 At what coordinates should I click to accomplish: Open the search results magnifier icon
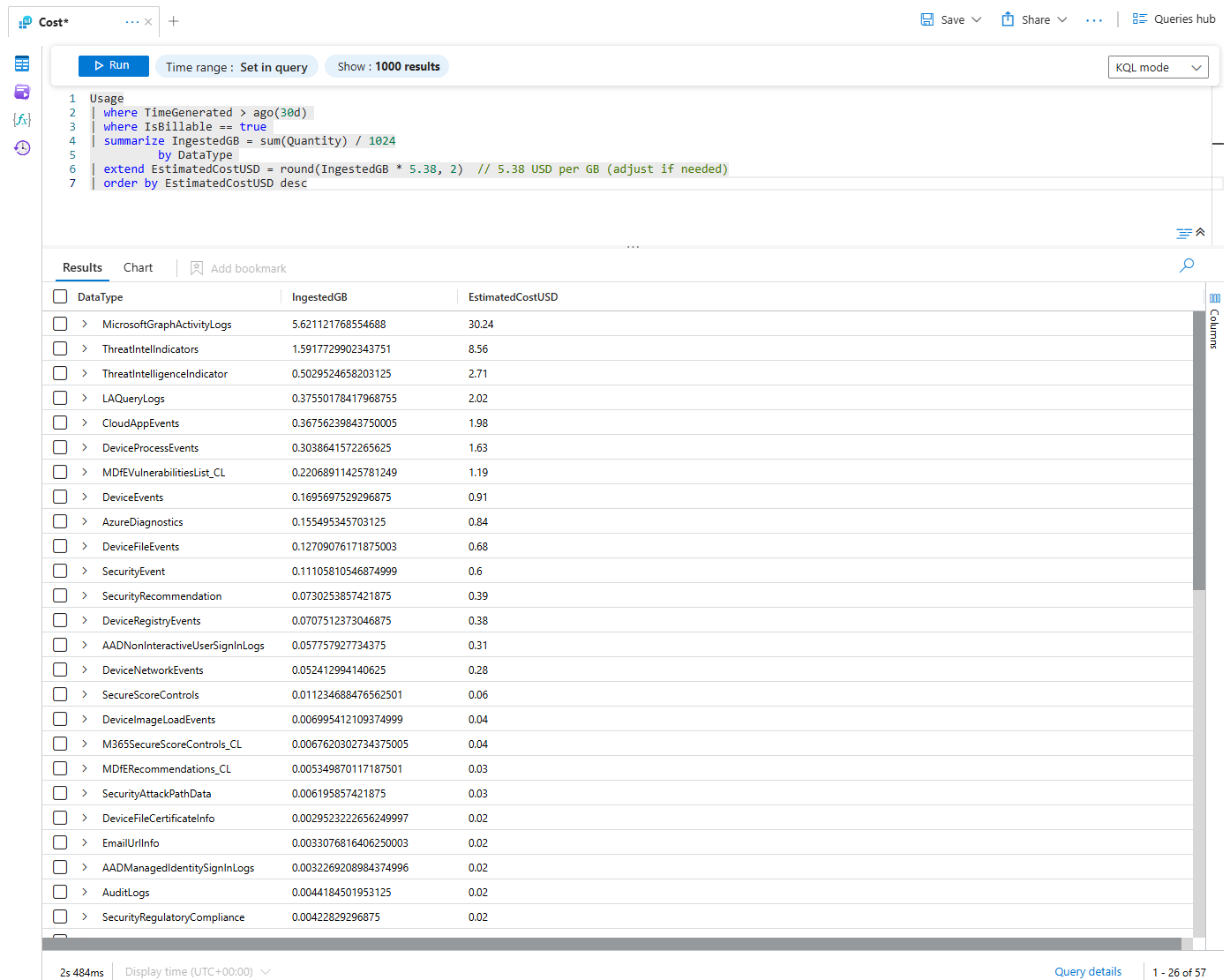coord(1187,265)
